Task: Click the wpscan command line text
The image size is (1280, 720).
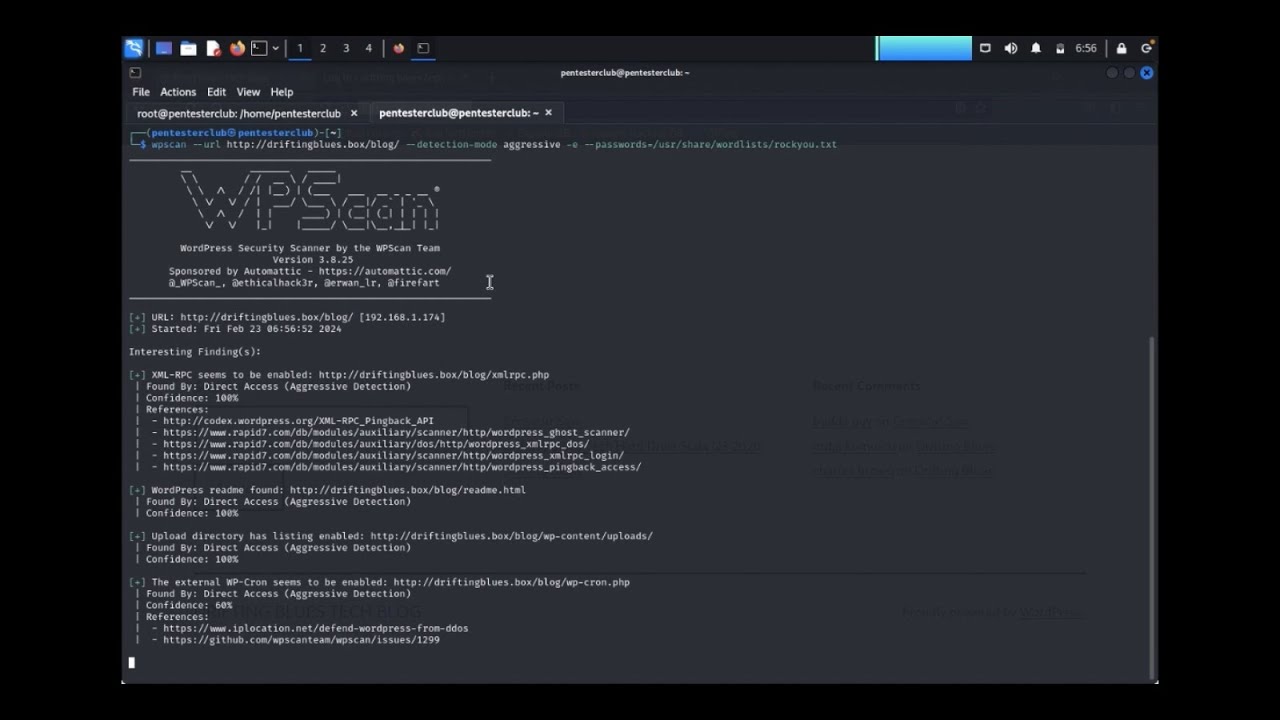Action: click(494, 144)
